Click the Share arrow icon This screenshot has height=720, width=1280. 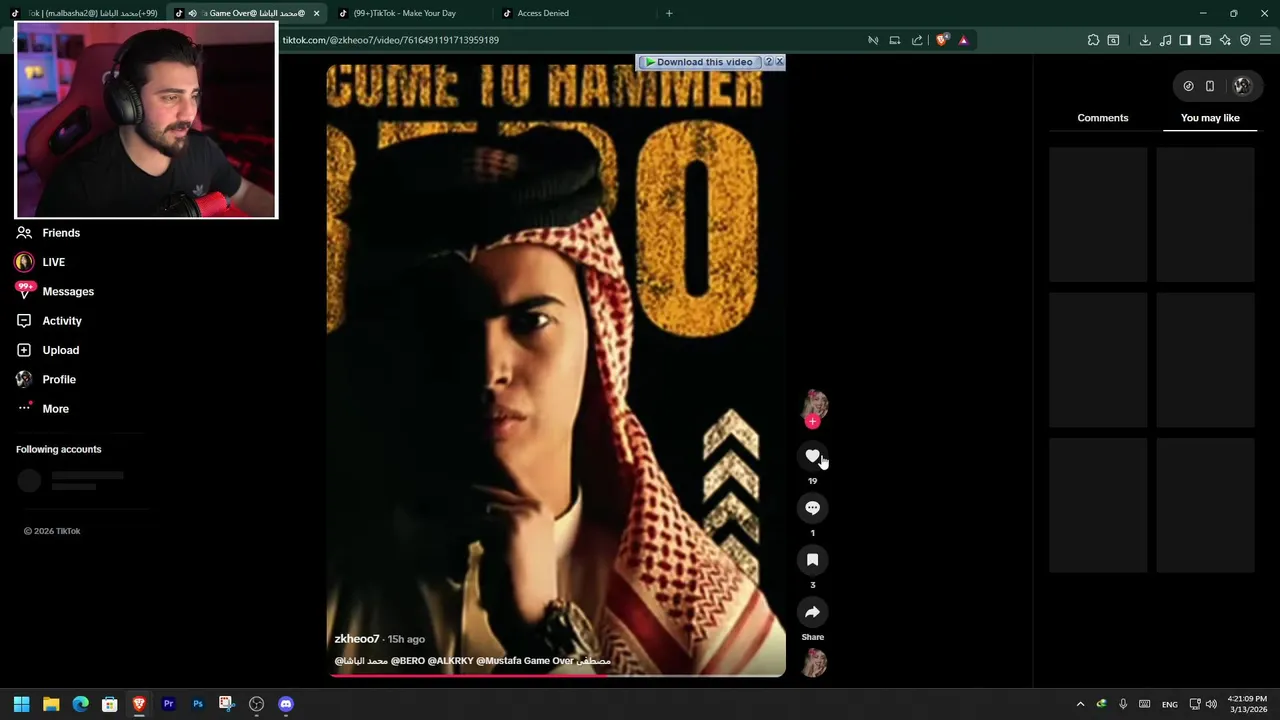812,612
